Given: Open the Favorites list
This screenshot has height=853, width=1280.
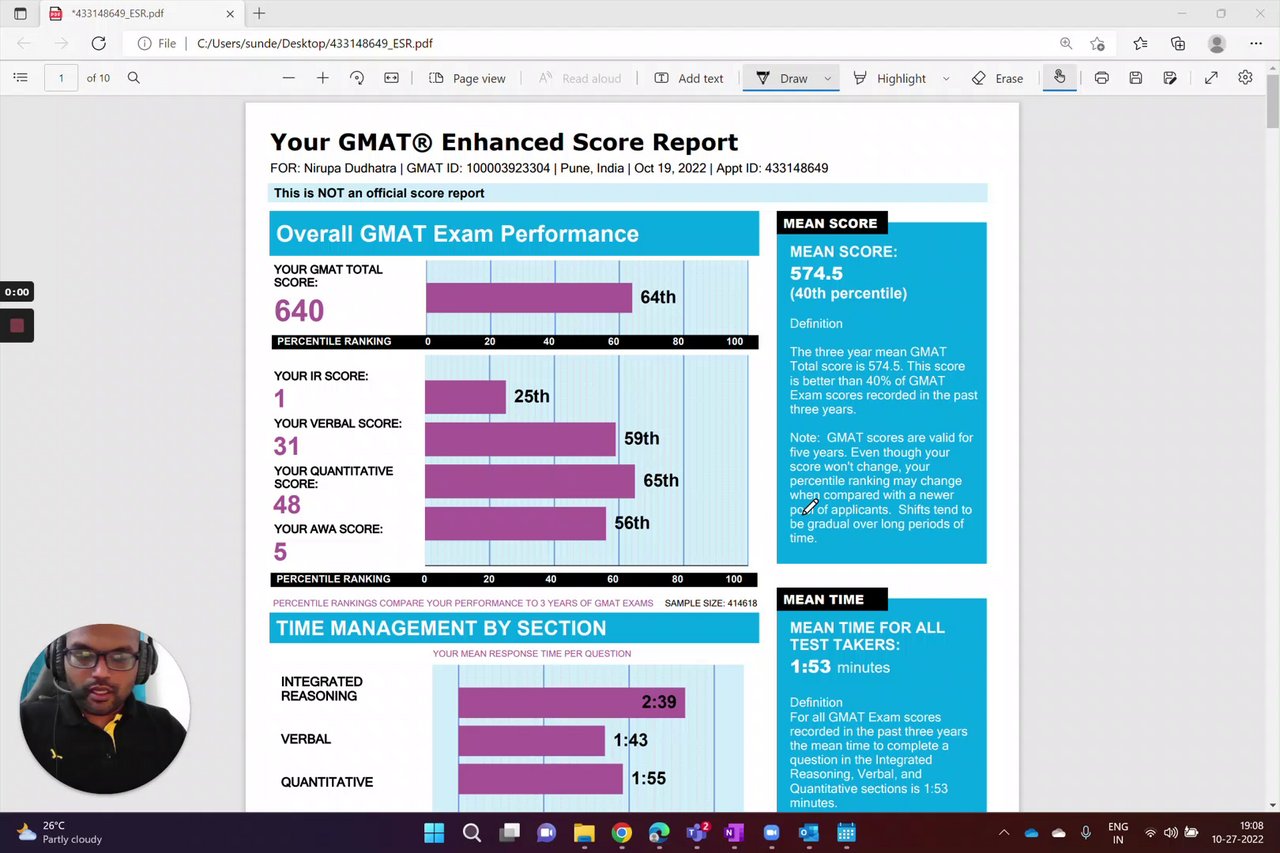Looking at the screenshot, I should point(1141,43).
